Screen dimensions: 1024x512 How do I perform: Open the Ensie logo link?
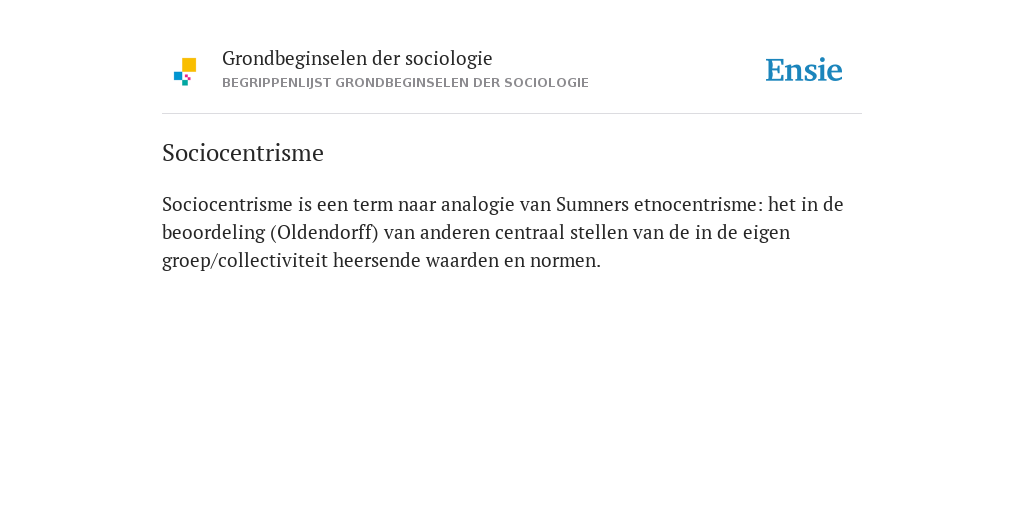804,70
